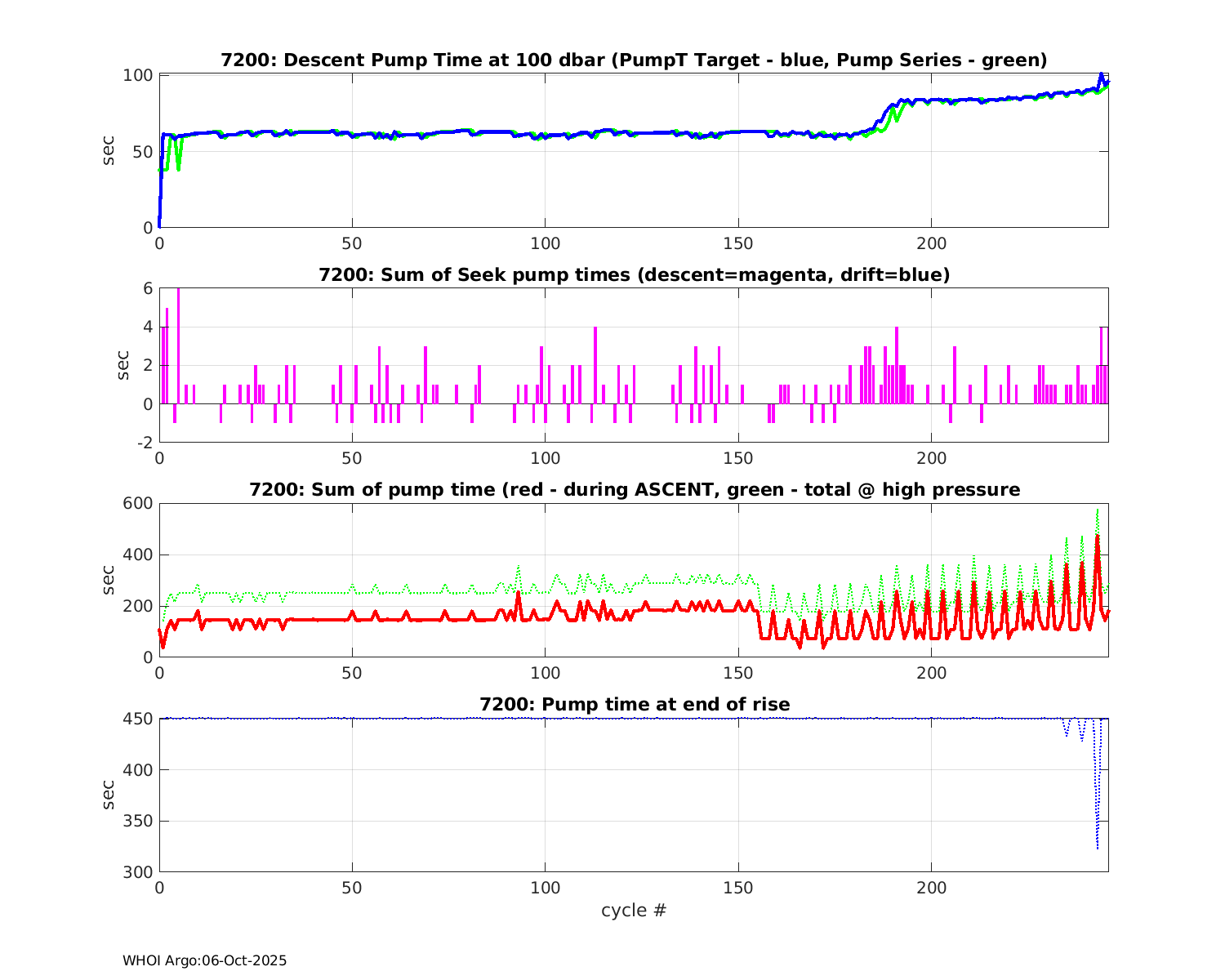1225x980 pixels.
Task: Click the '100' y-axis tick of the top plot
Action: [137, 76]
